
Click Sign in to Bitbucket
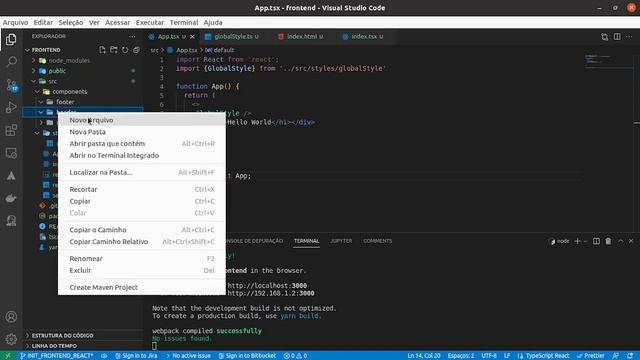[x=247, y=356]
